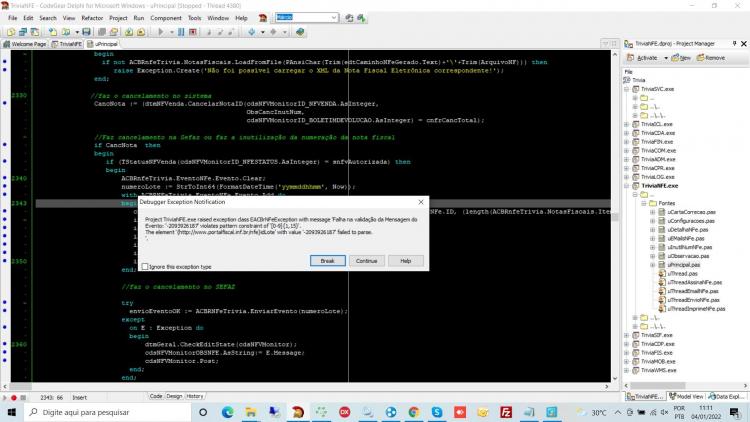
Task: Open the Open-file dropdown arrow
Action: pos(77,33)
